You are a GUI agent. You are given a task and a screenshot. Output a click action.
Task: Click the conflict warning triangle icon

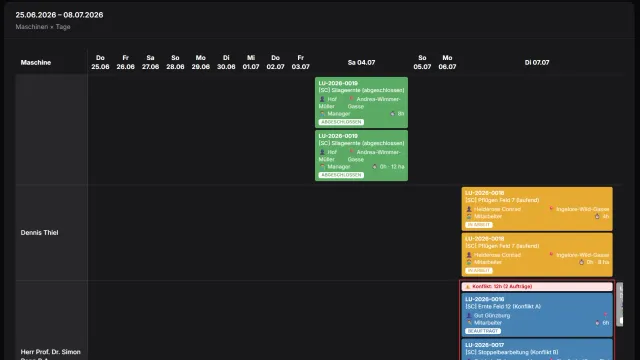[x=468, y=287]
